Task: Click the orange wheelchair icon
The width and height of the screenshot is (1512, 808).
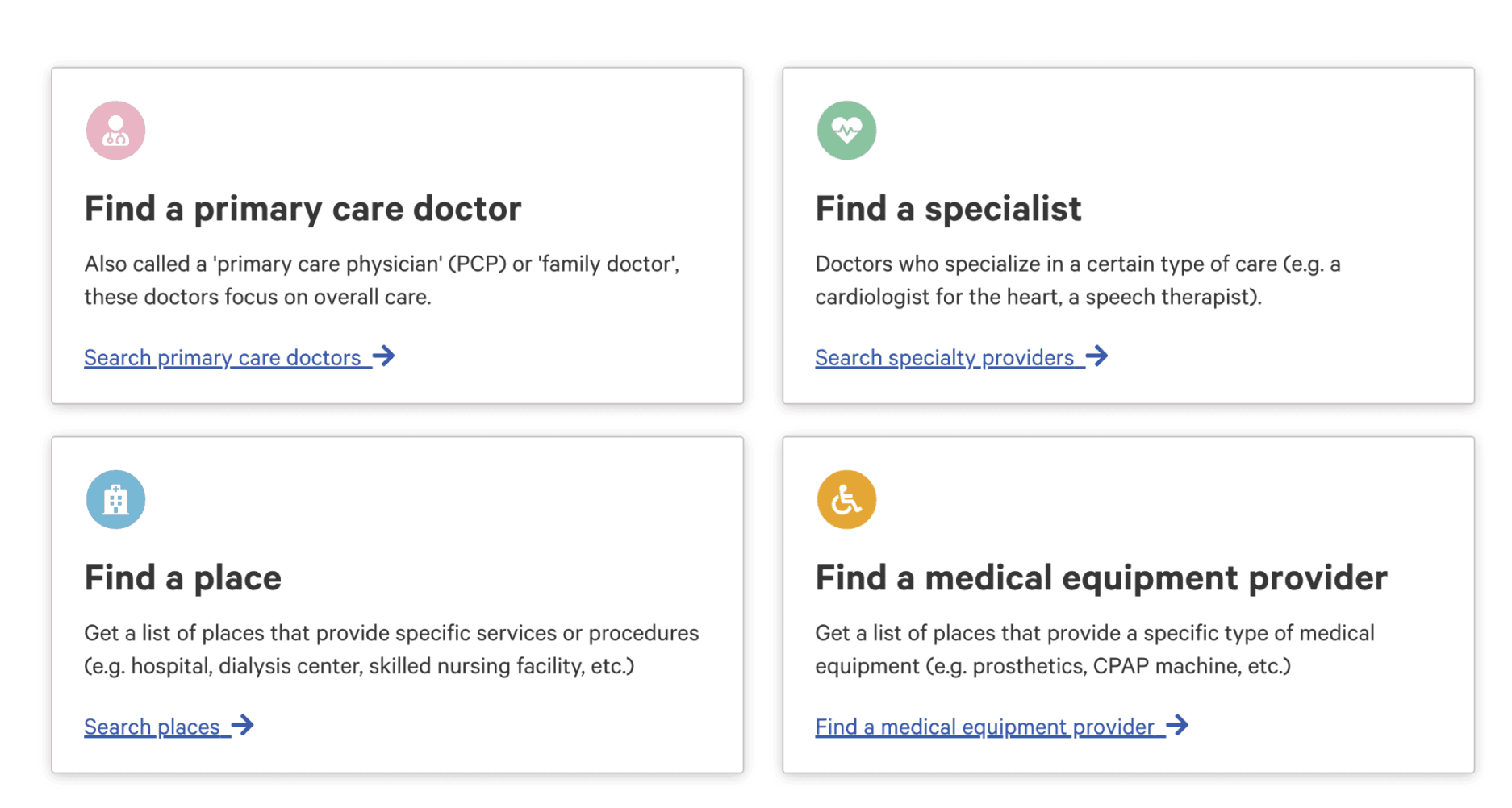Action: coord(846,500)
